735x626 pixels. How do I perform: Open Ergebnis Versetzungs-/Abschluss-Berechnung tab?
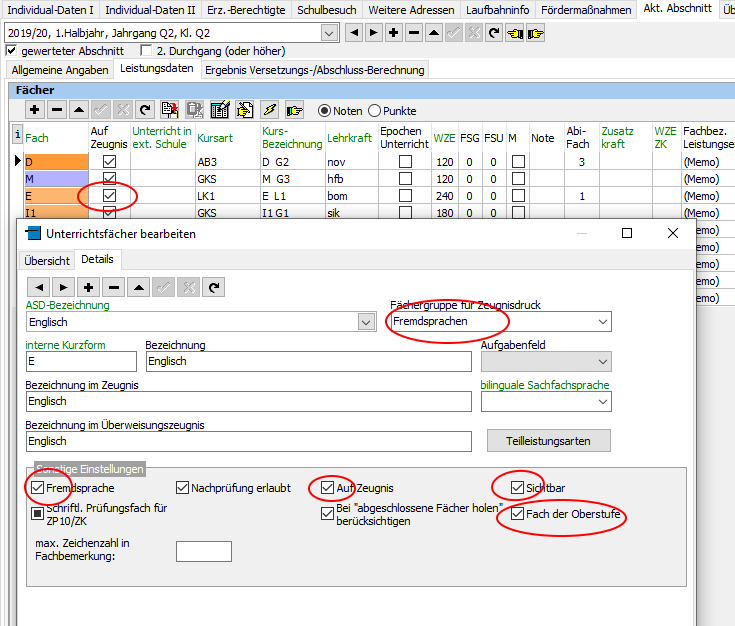(x=315, y=70)
